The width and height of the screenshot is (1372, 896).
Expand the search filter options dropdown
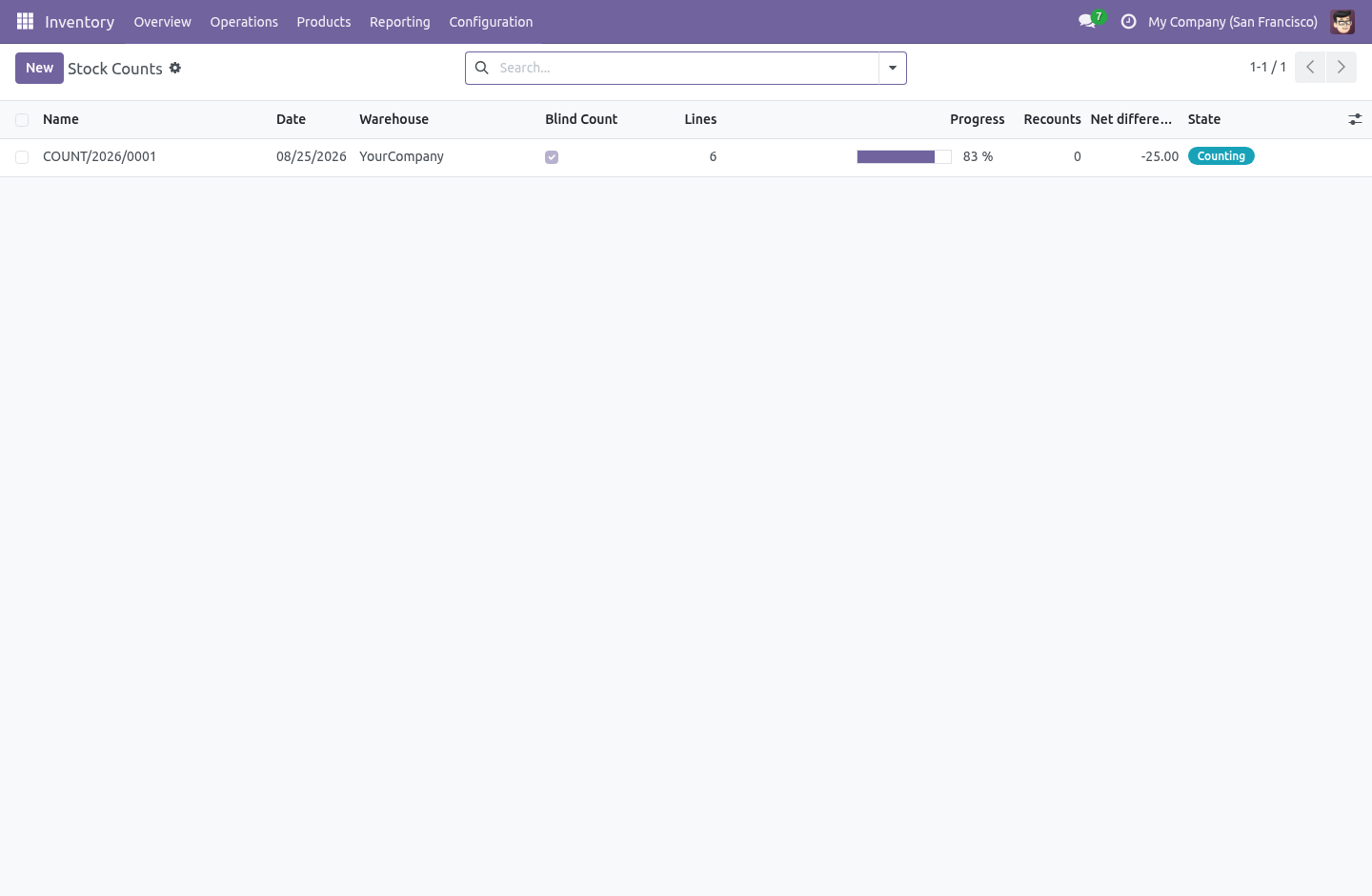pos(893,68)
